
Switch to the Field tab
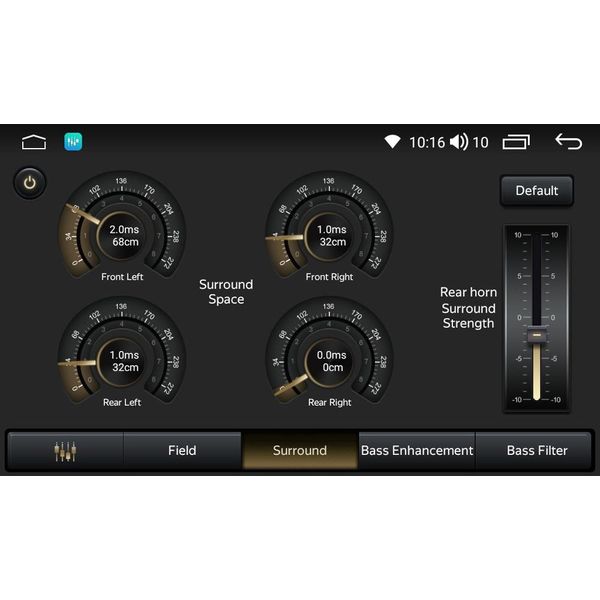point(182,451)
